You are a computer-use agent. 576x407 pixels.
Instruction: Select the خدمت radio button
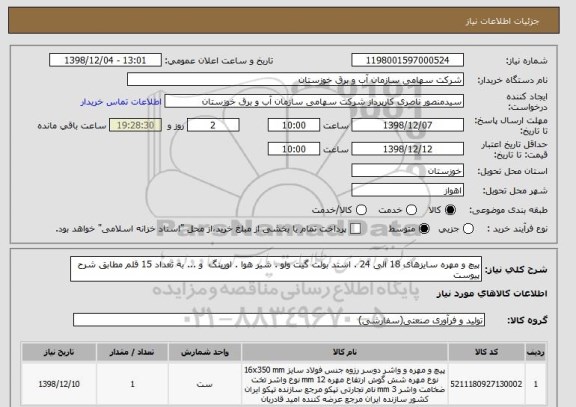point(411,210)
